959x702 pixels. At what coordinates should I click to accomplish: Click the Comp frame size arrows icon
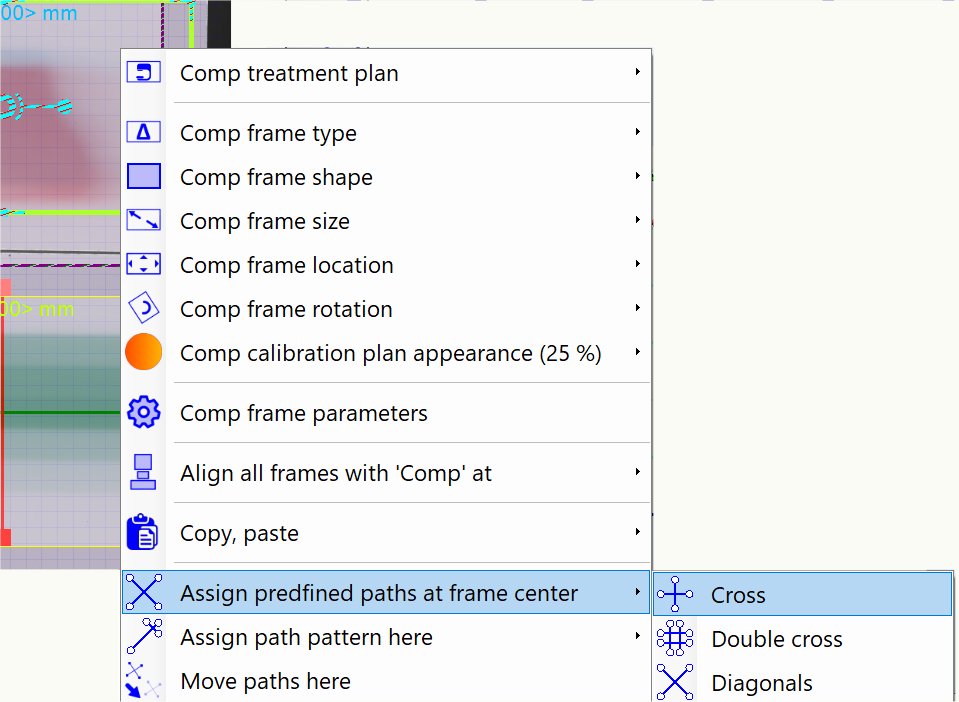[144, 221]
